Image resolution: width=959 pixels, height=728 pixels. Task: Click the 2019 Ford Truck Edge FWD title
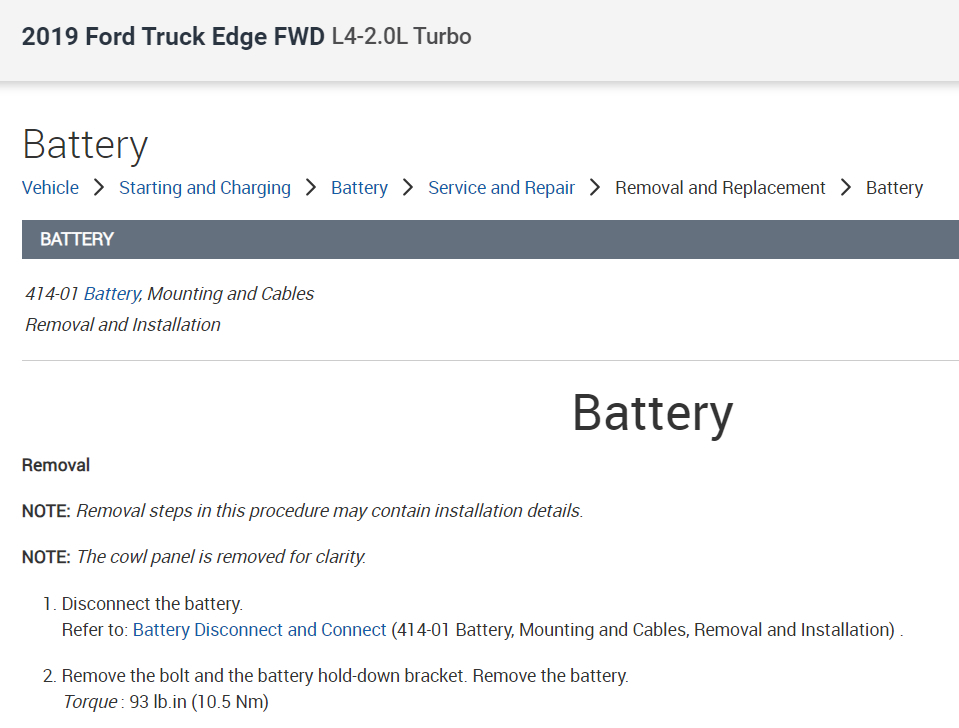(173, 37)
